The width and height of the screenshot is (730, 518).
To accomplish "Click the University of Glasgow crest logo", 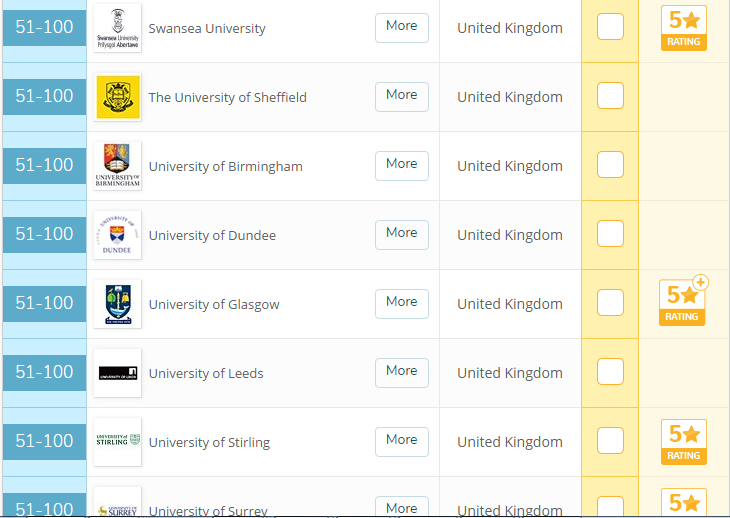I will click(117, 304).
